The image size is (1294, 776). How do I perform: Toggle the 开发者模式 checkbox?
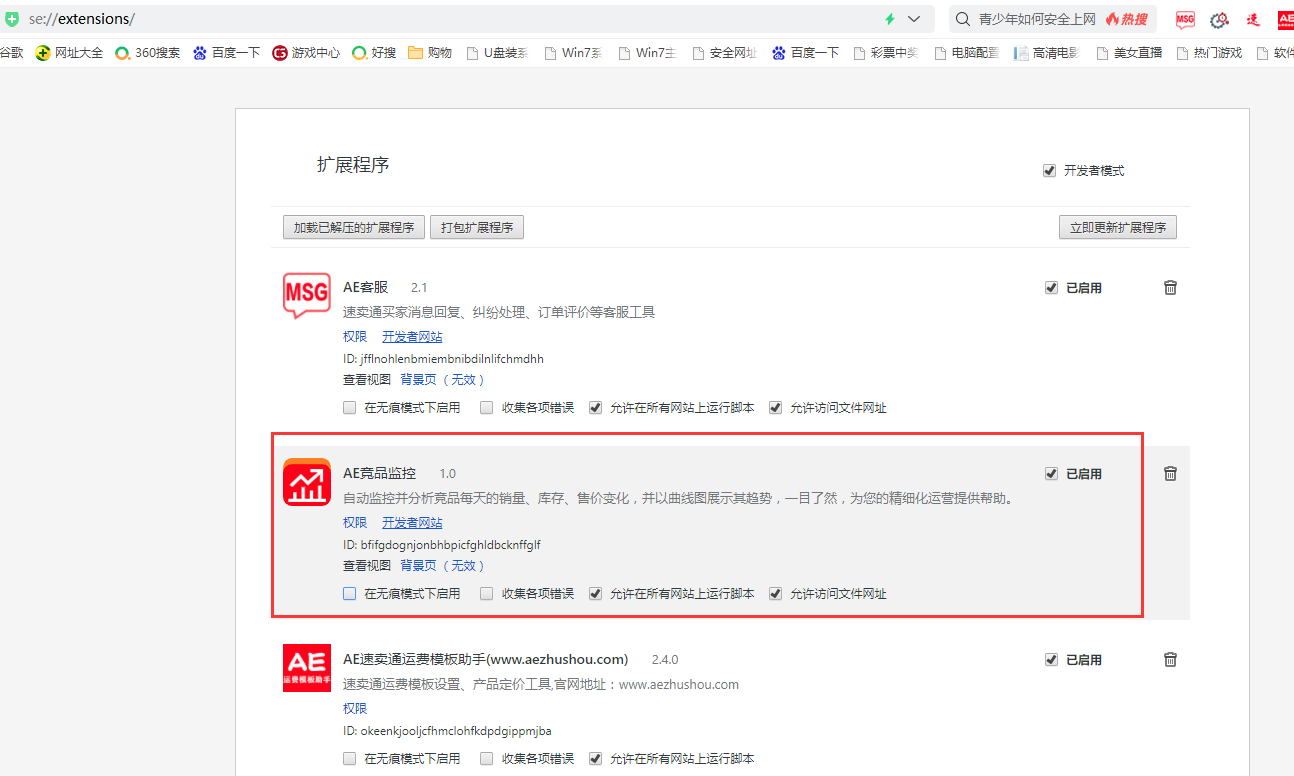tap(1049, 171)
